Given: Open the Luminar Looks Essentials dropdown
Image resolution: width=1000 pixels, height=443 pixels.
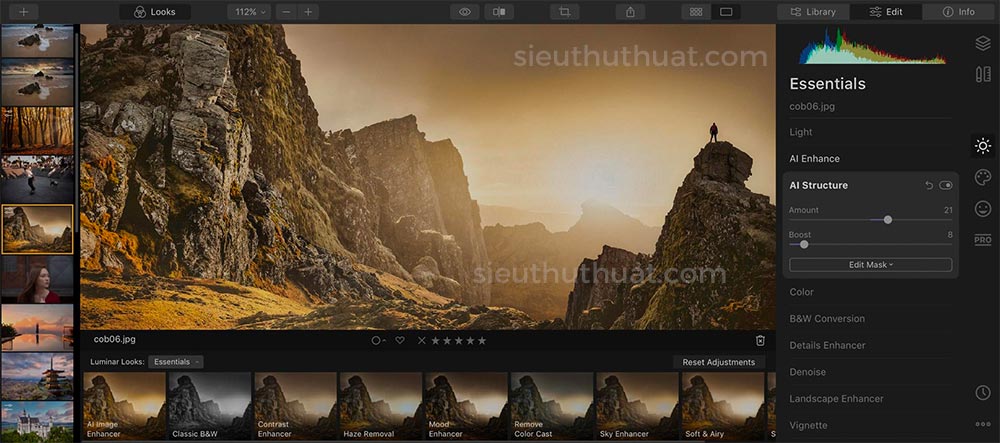Looking at the screenshot, I should (x=176, y=362).
